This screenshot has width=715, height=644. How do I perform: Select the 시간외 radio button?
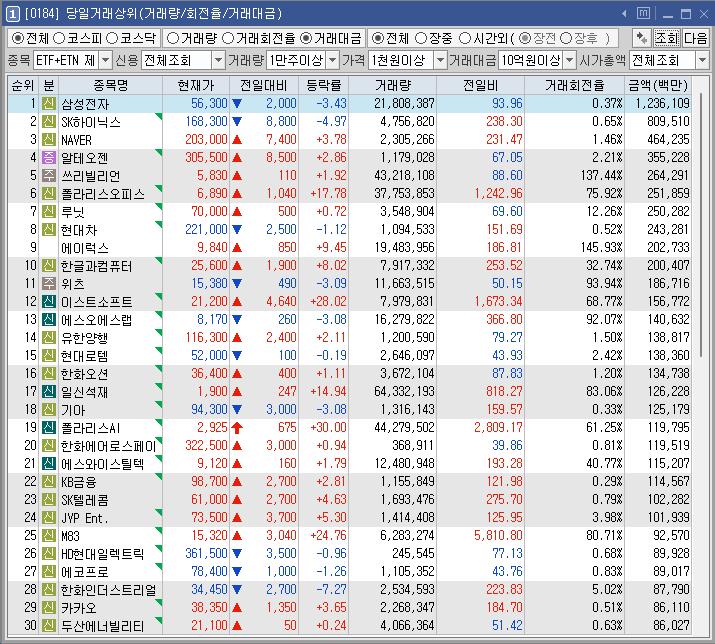[x=465, y=38]
